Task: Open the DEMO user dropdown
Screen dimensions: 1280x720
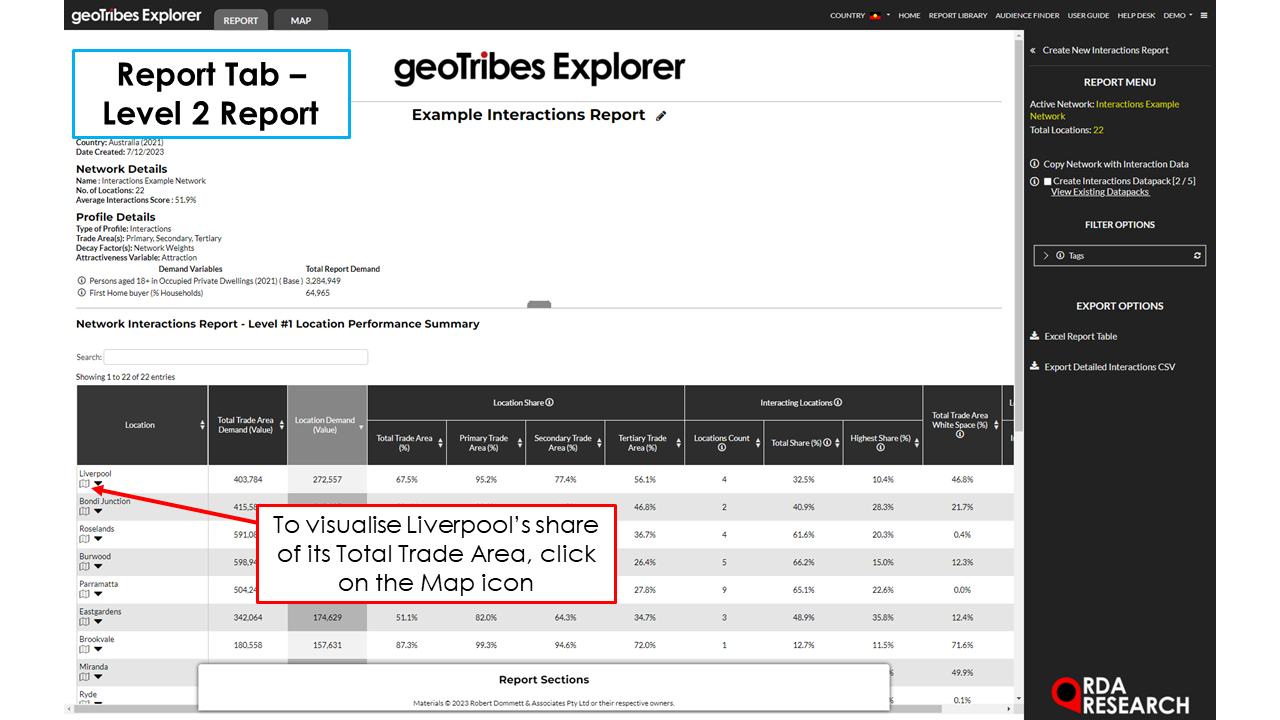Action: tap(1178, 16)
